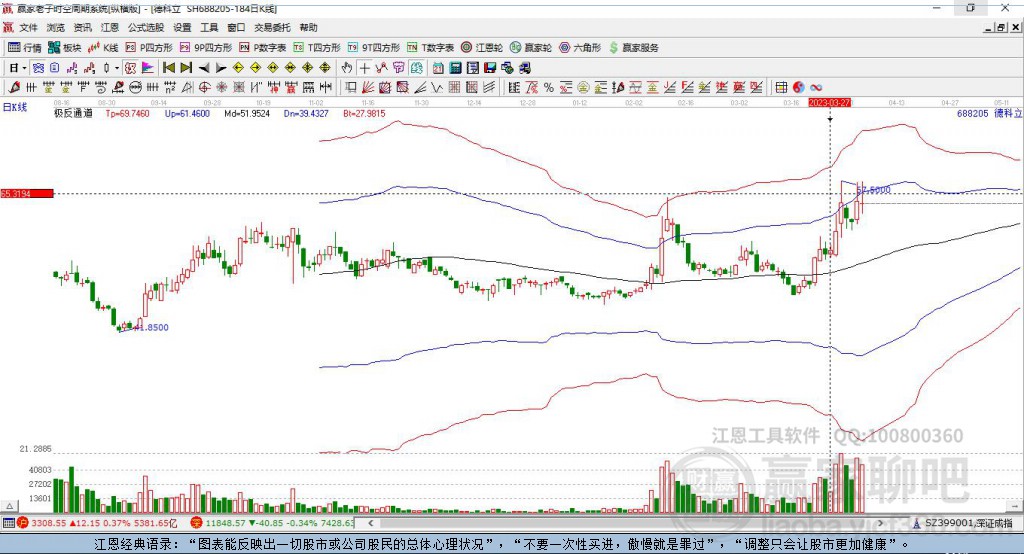
Task: Click the horizontal scrollbar right arrow
Action: coord(880,523)
